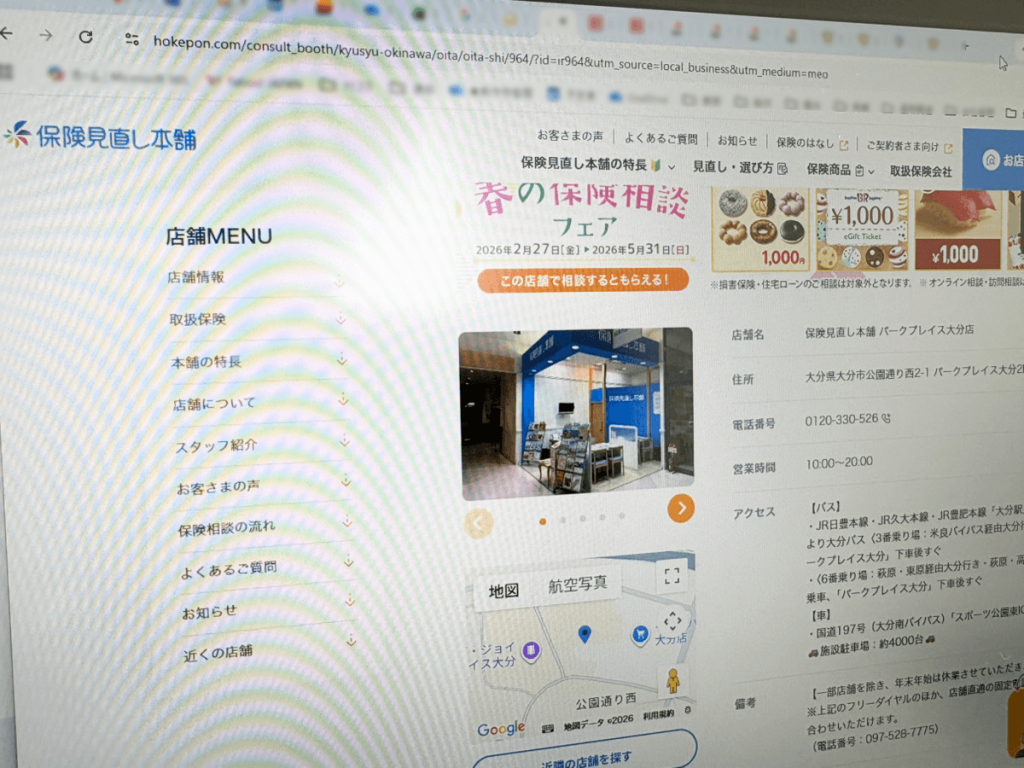Click the doughnut gift image
Screen dimensions: 1024x768
[760, 229]
